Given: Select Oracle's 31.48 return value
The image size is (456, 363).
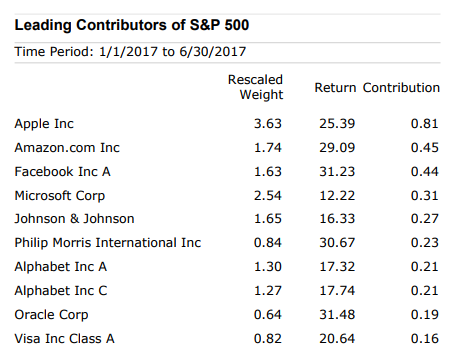Looking at the screenshot, I should (x=337, y=315).
